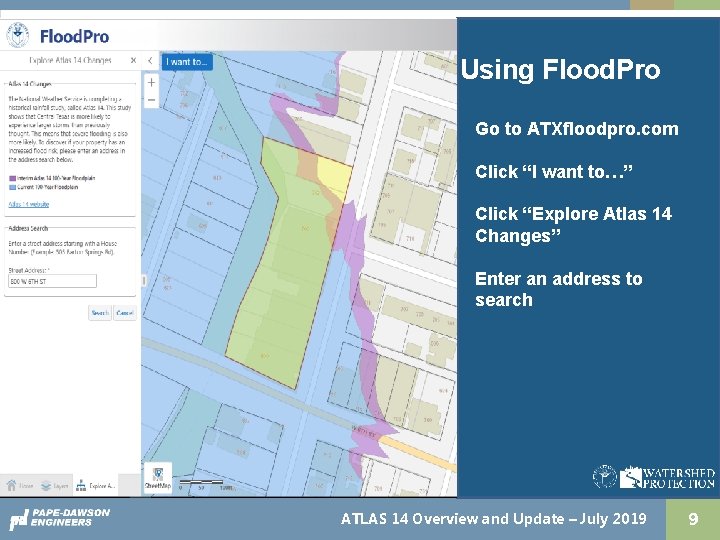
Task: Click the Cancel button
Action: coord(124,313)
